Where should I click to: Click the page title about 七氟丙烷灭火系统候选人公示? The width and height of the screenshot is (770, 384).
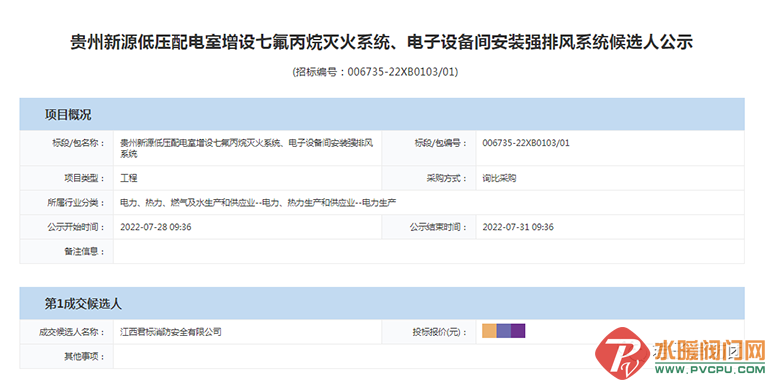381,42
